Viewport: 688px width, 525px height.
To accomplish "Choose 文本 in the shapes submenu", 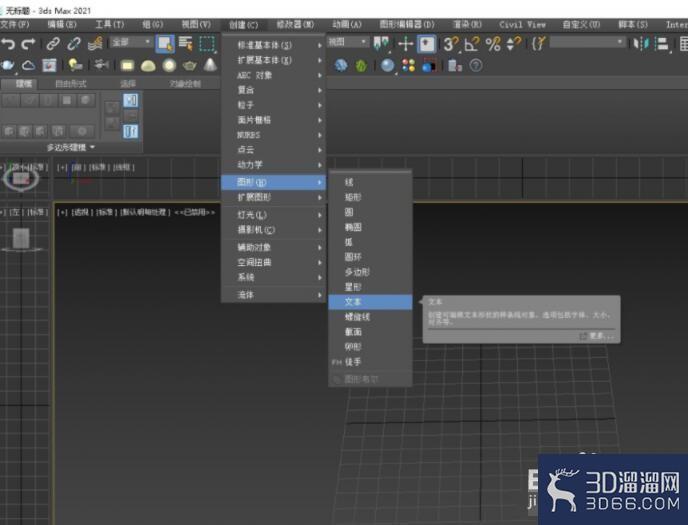I will point(370,302).
